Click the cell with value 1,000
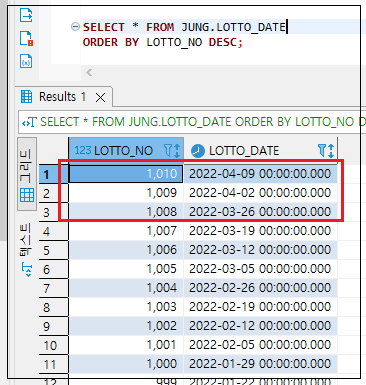Screen dimensions: 366x385 [126, 364]
